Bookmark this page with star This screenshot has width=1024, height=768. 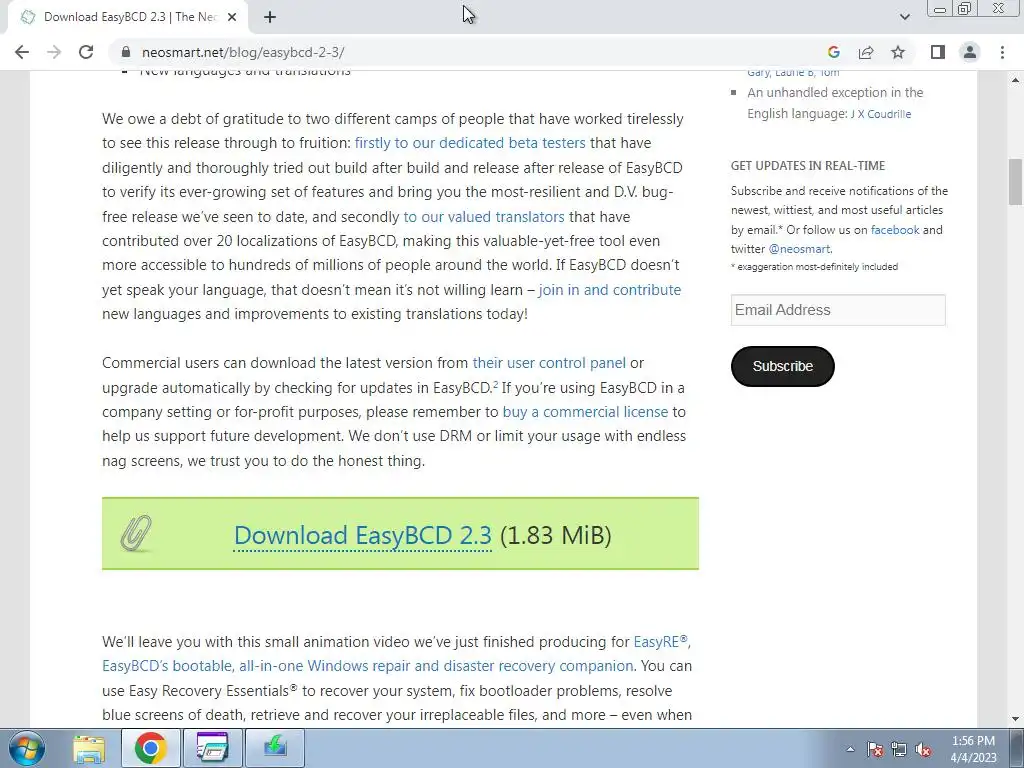tap(898, 52)
